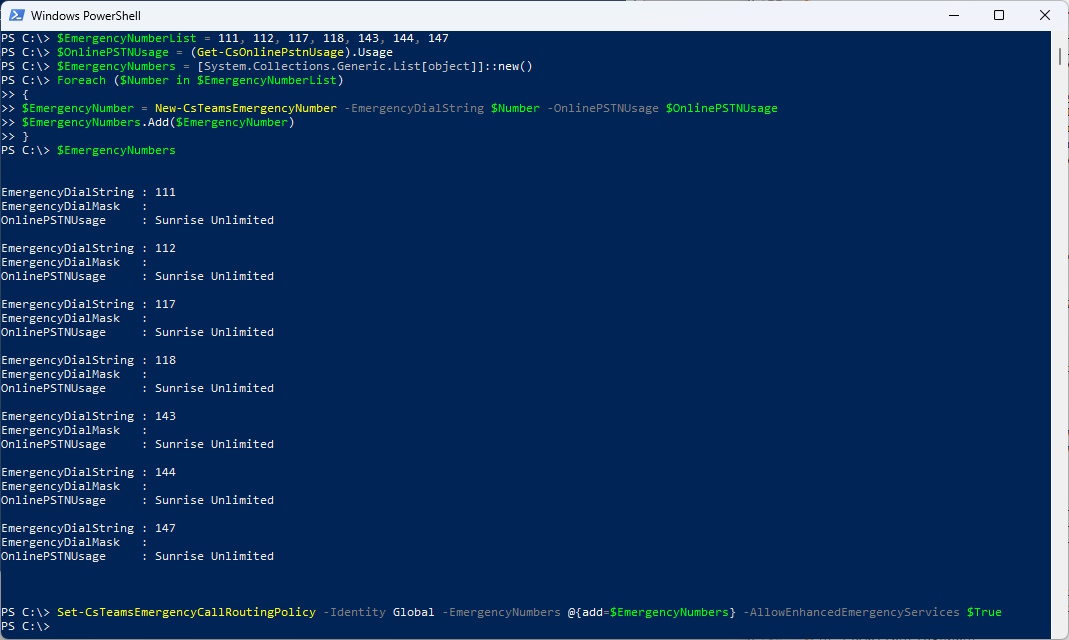This screenshot has height=640, width=1069.
Task: Click the "@{add=$EmergencyNumbers}" hashtable
Action: pos(652,612)
